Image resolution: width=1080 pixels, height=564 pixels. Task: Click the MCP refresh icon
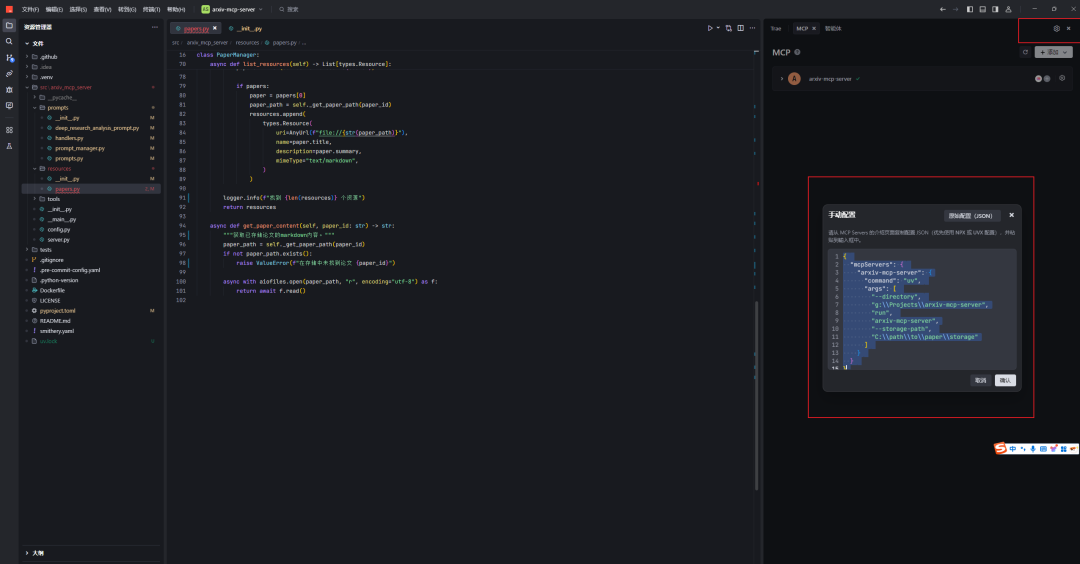(x=1024, y=52)
